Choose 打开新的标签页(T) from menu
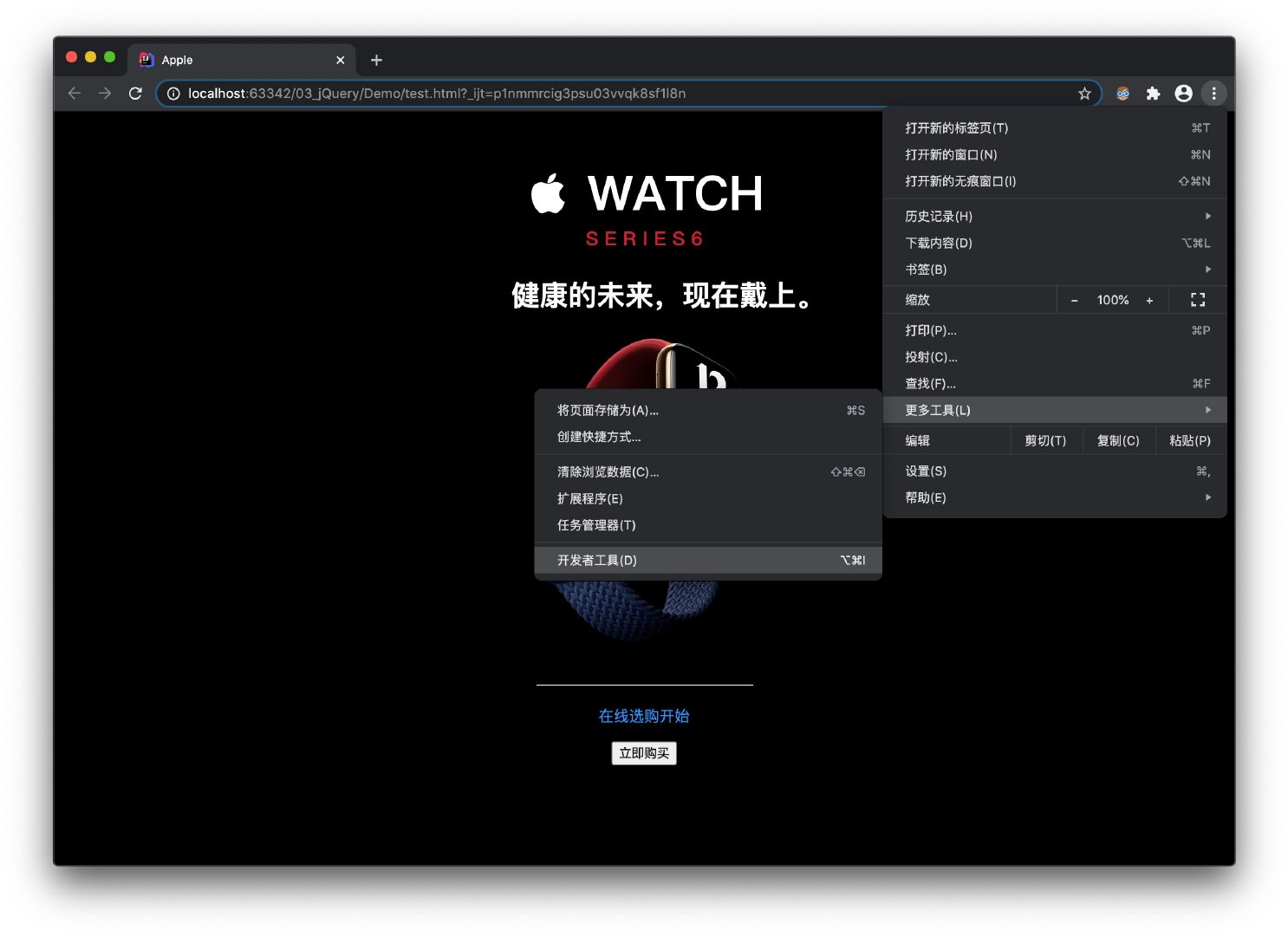Image resolution: width=1288 pixels, height=936 pixels. (x=1055, y=127)
